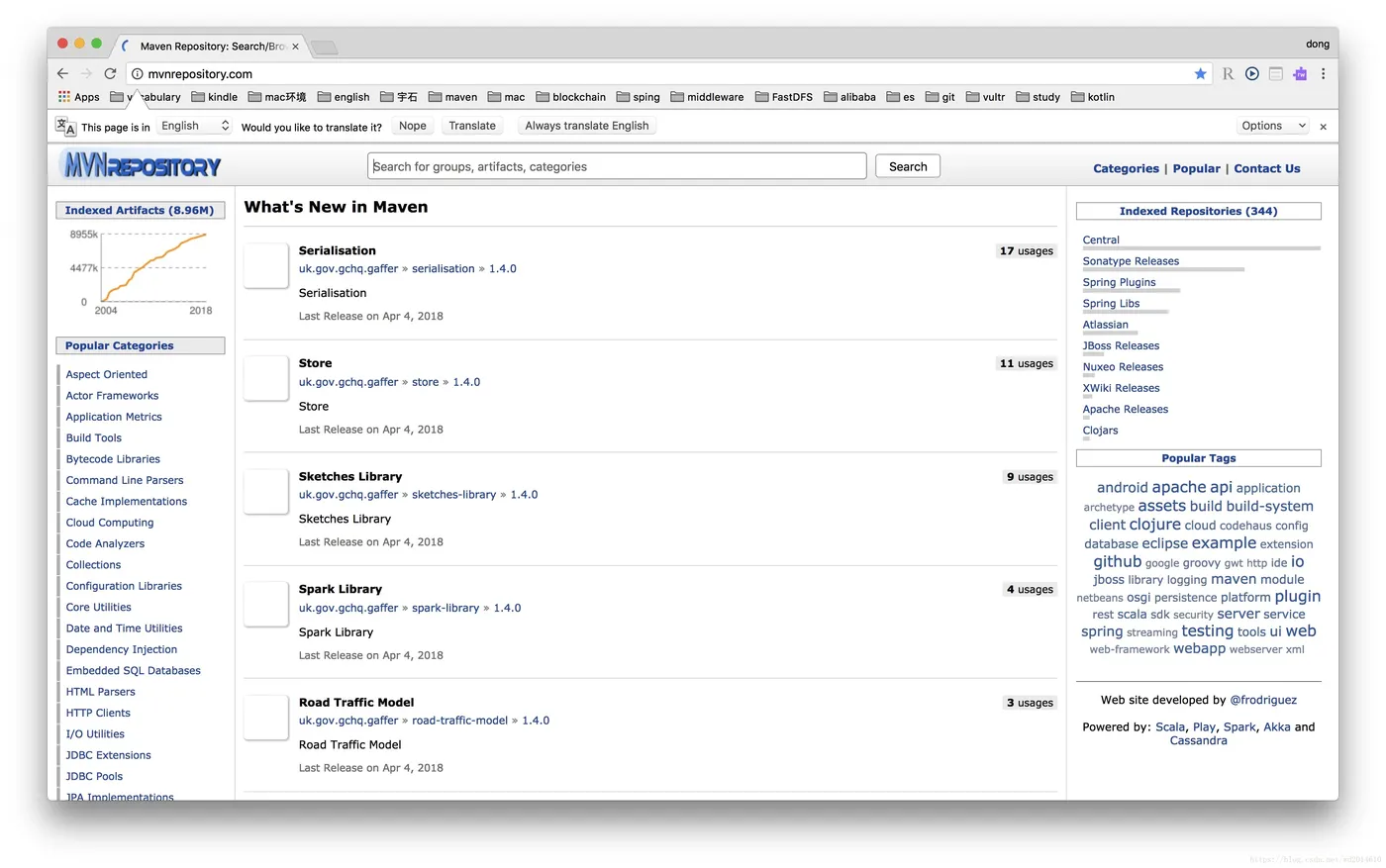Screen dimensions: 1386x868
Task: Open the Dependency Injection category
Action: [x=122, y=649]
